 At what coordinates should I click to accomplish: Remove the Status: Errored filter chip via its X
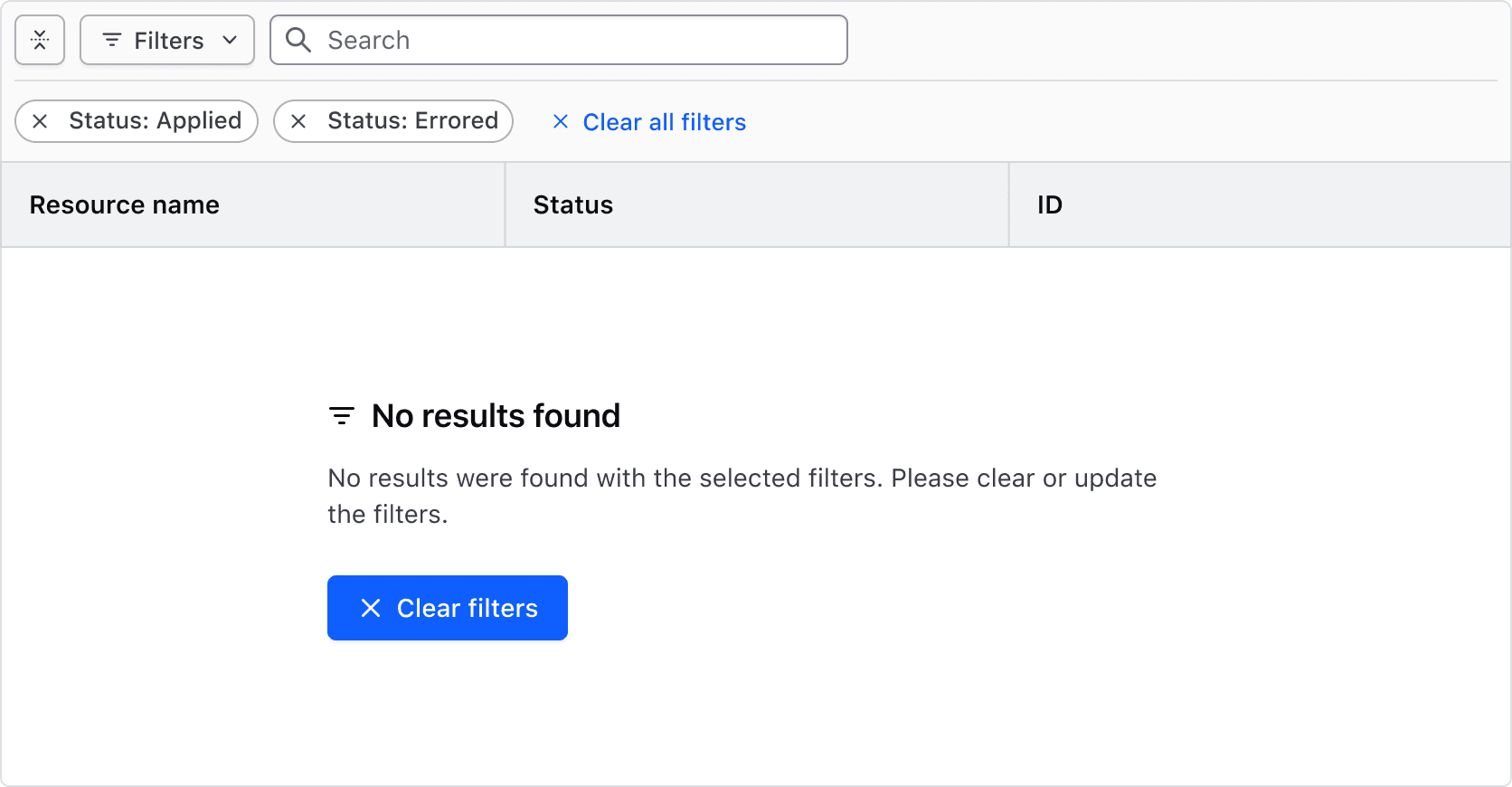(x=300, y=120)
